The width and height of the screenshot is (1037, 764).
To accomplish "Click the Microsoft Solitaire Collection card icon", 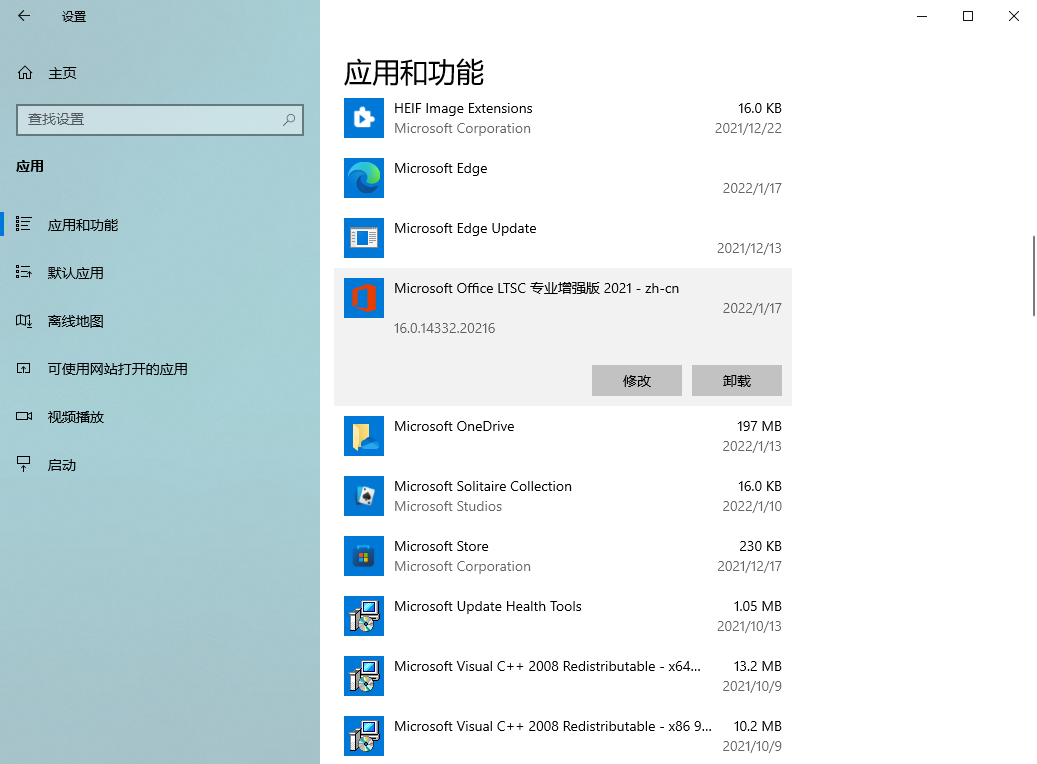I will pyautogui.click(x=364, y=495).
